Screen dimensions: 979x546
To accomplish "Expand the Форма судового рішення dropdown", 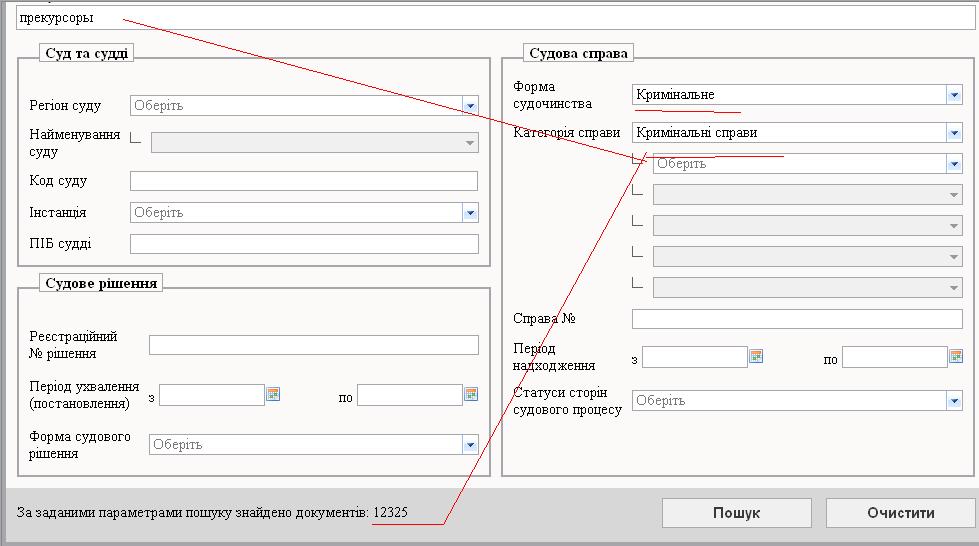I will pos(470,445).
